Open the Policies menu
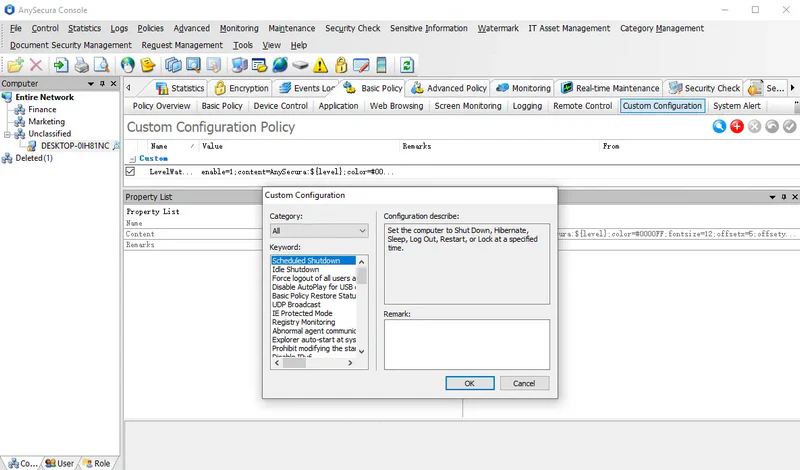The width and height of the screenshot is (800, 470). click(151, 29)
